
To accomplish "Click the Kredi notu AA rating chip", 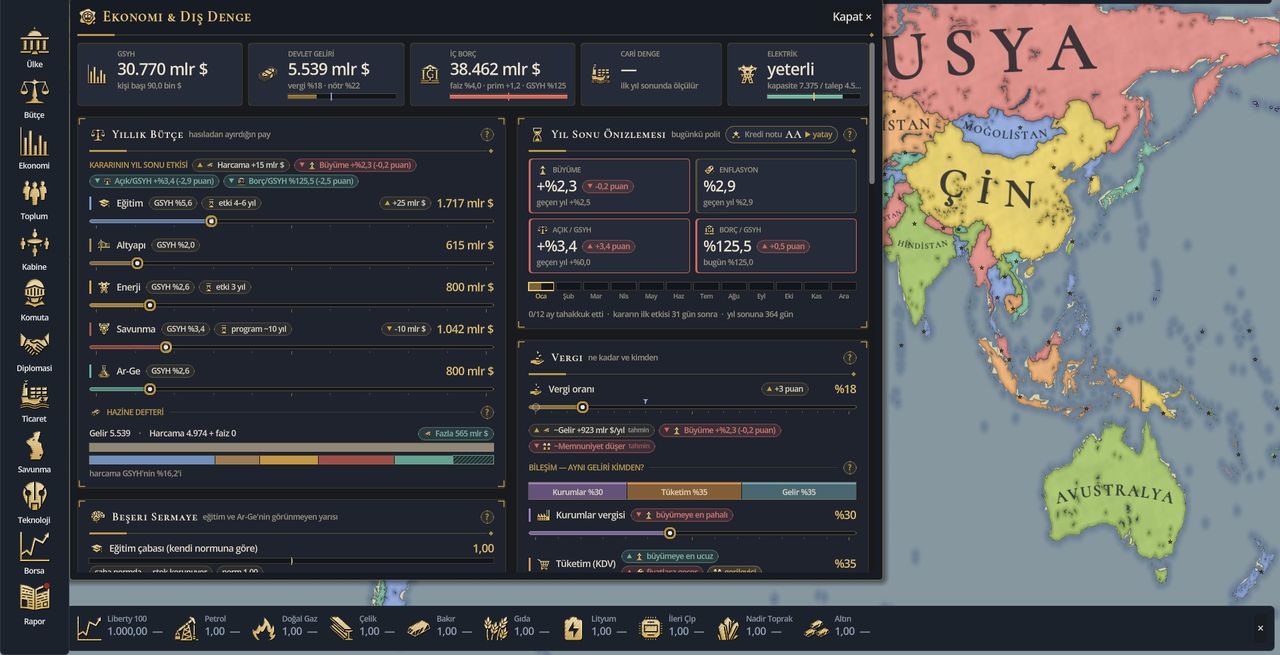I will 782,134.
